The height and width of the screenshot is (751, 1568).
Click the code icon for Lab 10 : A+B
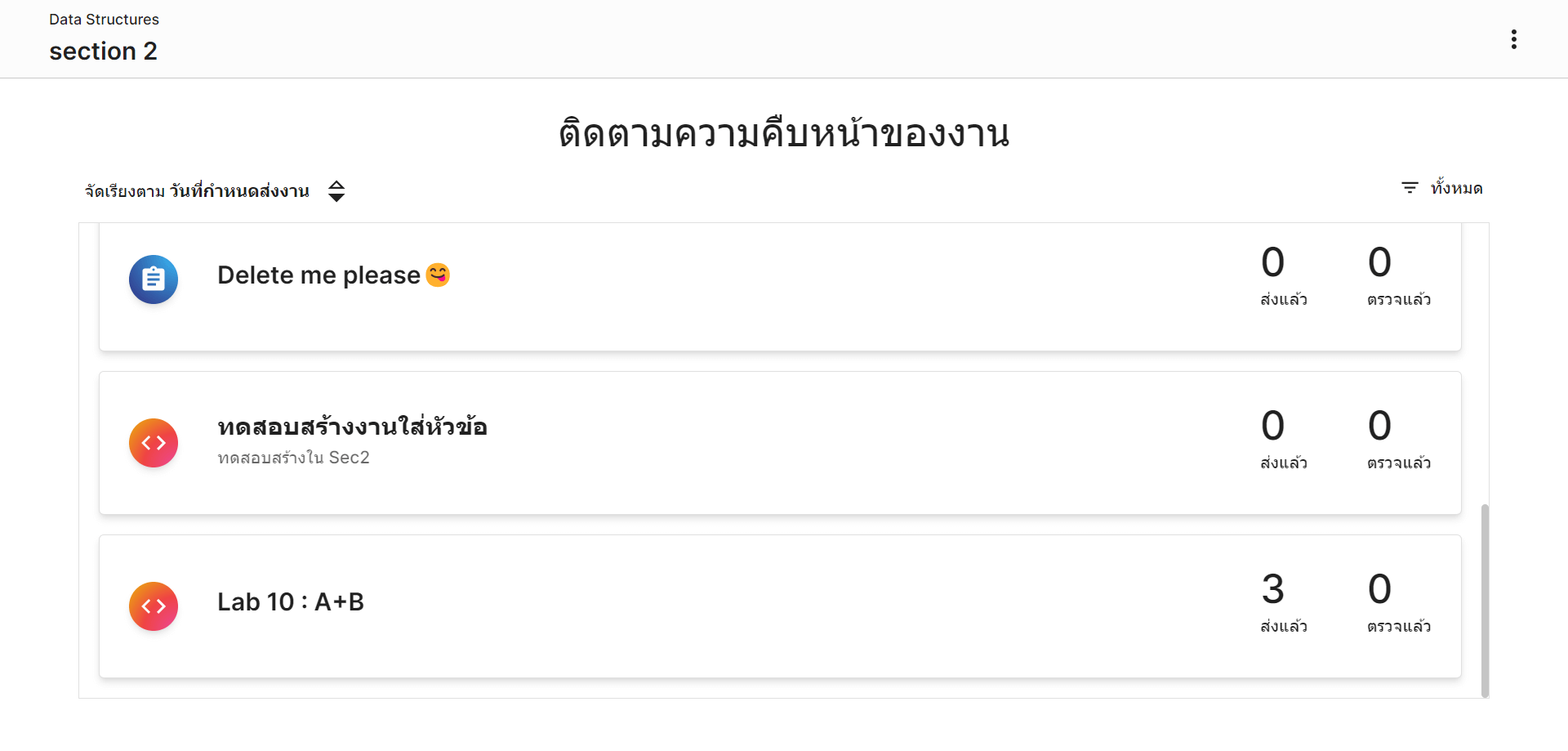click(154, 606)
